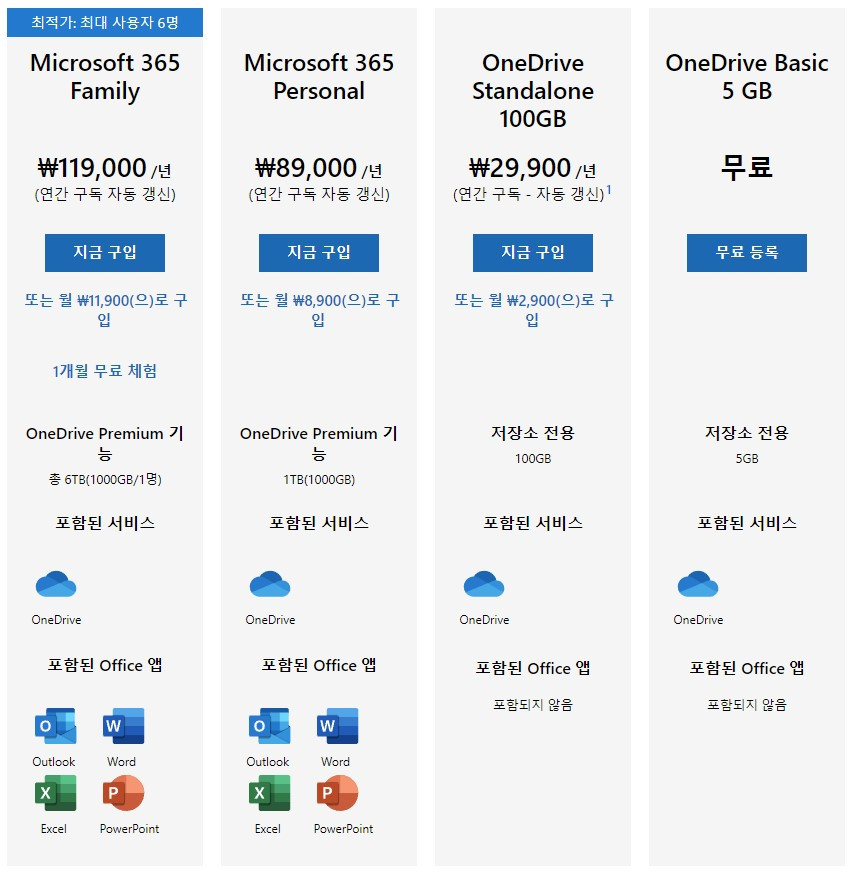853x874 pixels.
Task: Click the 100GB storage value
Action: click(533, 459)
